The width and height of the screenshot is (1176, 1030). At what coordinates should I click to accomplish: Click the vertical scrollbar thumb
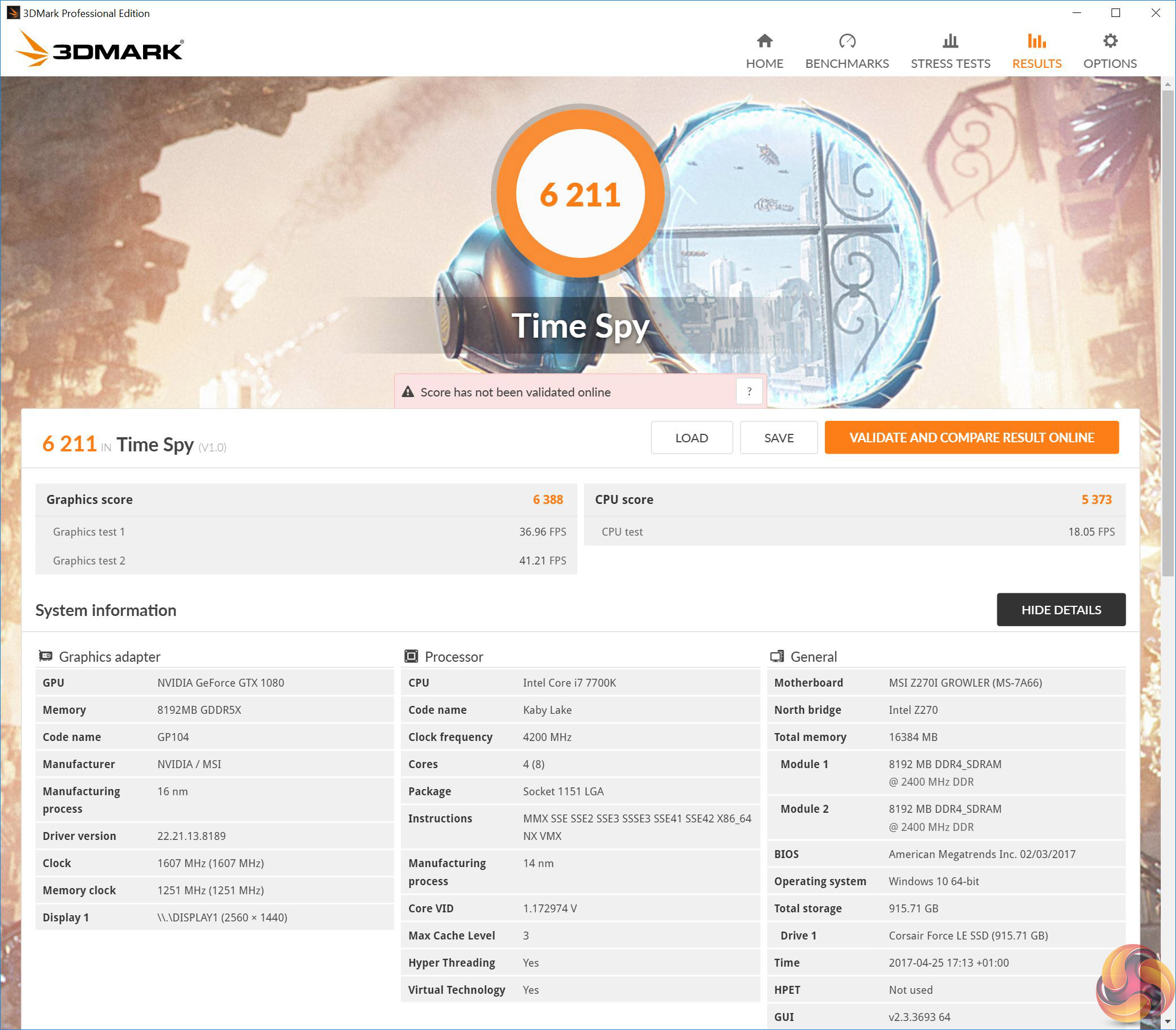[x=1168, y=333]
